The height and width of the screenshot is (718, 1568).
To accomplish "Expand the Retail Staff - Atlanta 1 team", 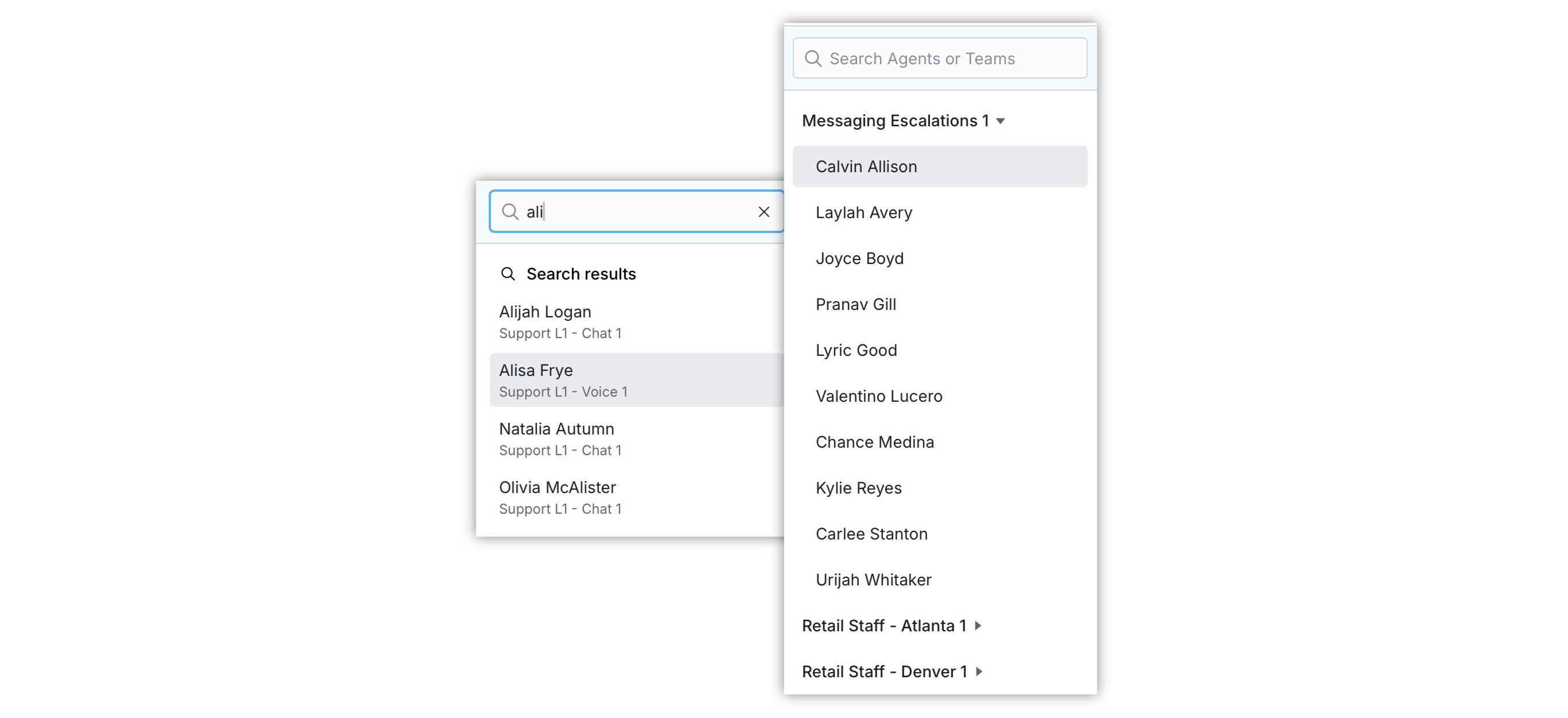I will tap(978, 626).
